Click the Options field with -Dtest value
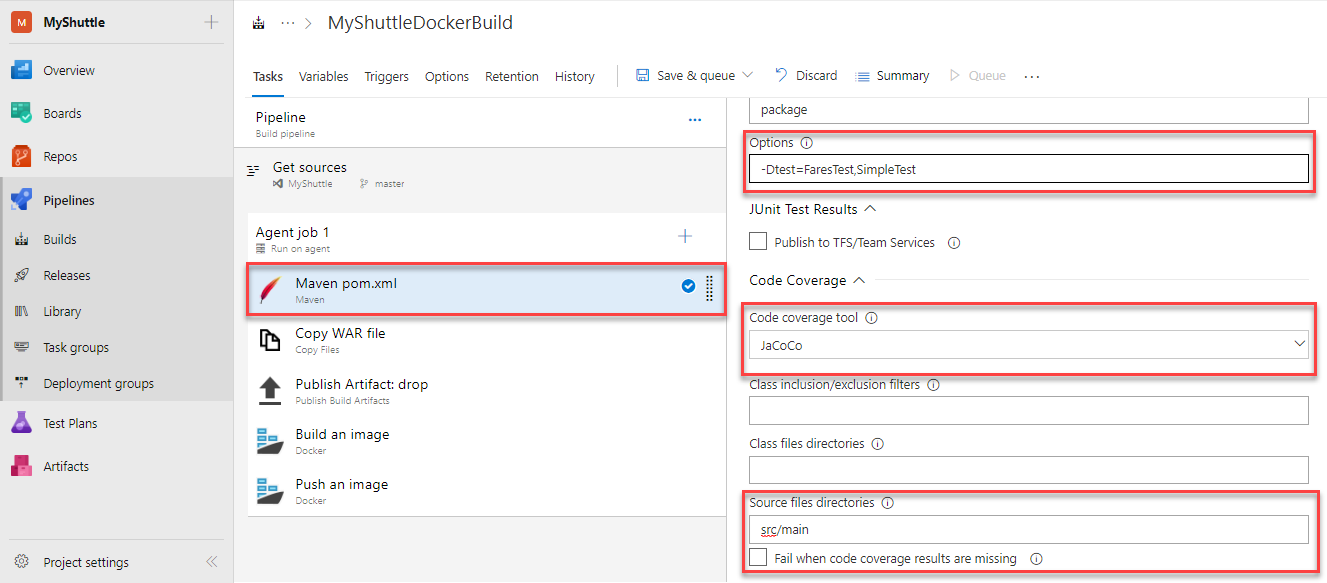This screenshot has width=1327, height=583. pyautogui.click(x=1029, y=170)
